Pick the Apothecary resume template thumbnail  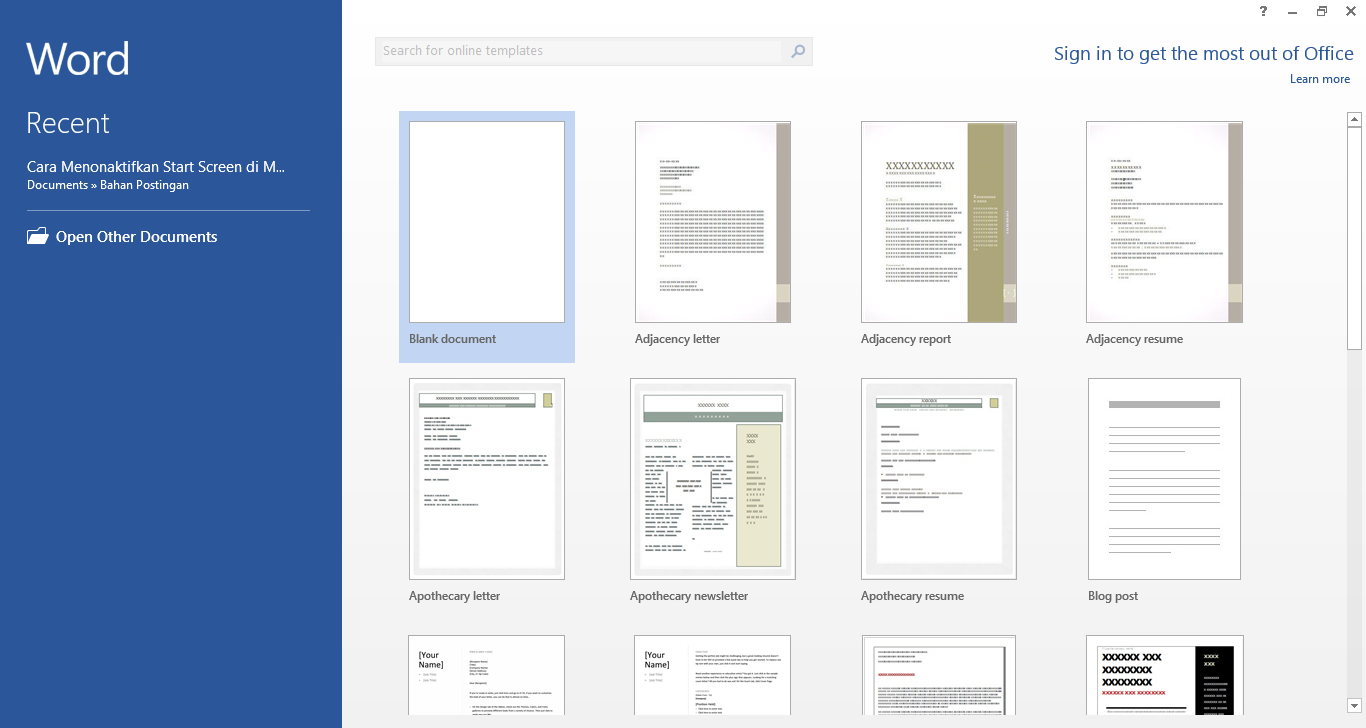pos(939,479)
